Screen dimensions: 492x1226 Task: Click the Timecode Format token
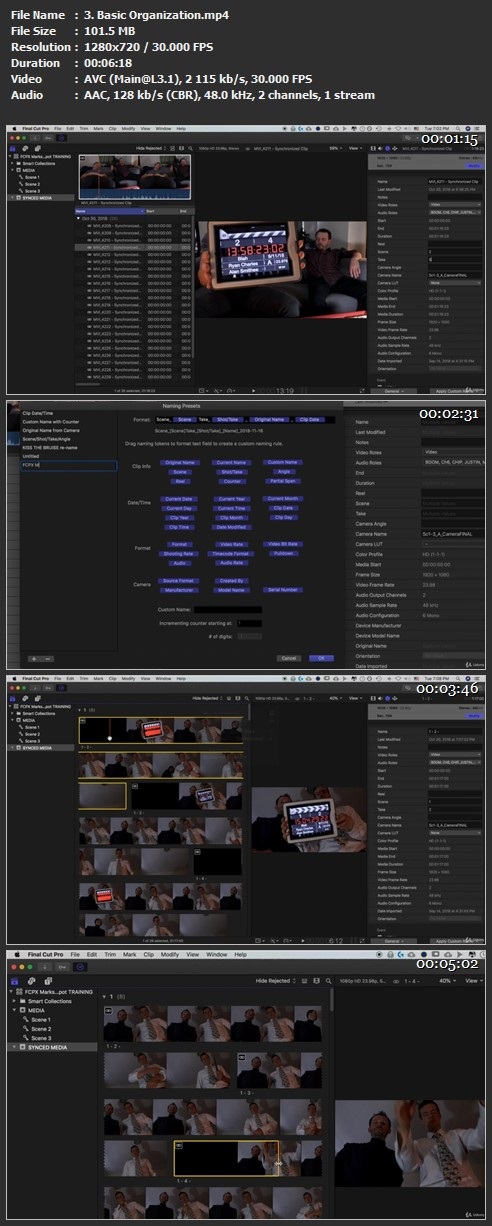point(232,554)
